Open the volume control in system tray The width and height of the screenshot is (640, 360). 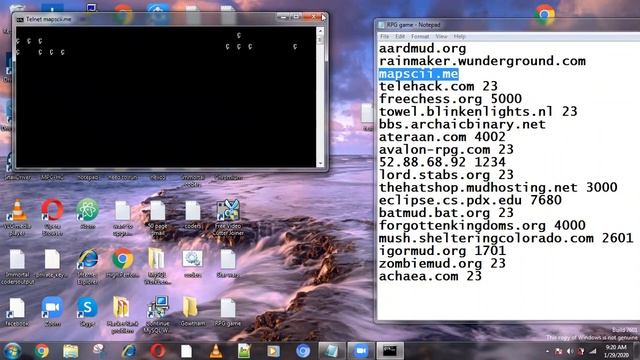click(570, 351)
